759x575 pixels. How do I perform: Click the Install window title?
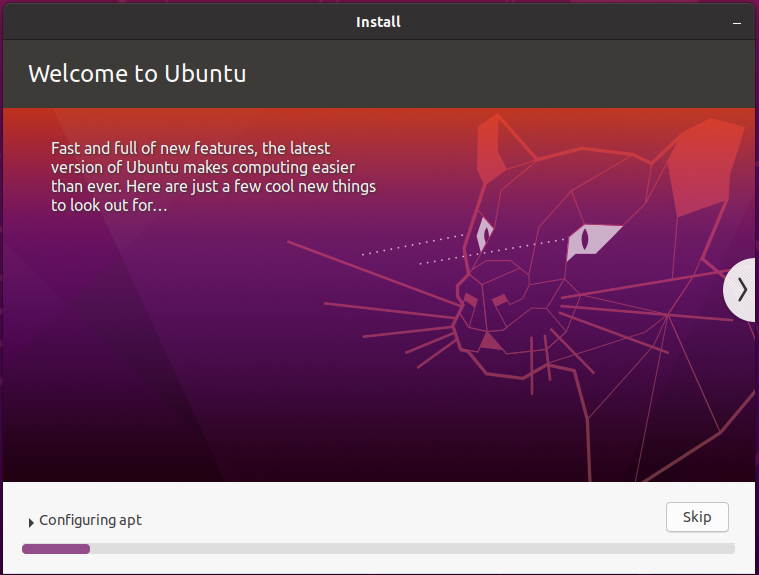[378, 22]
